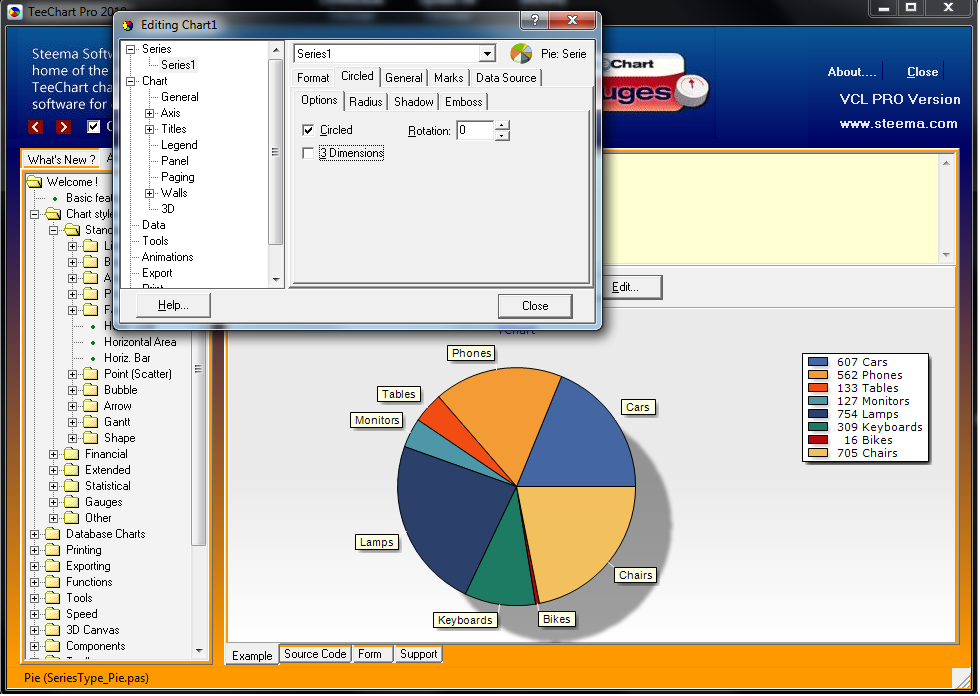Click the Close link in header
The height and width of the screenshot is (696, 980).
[922, 72]
